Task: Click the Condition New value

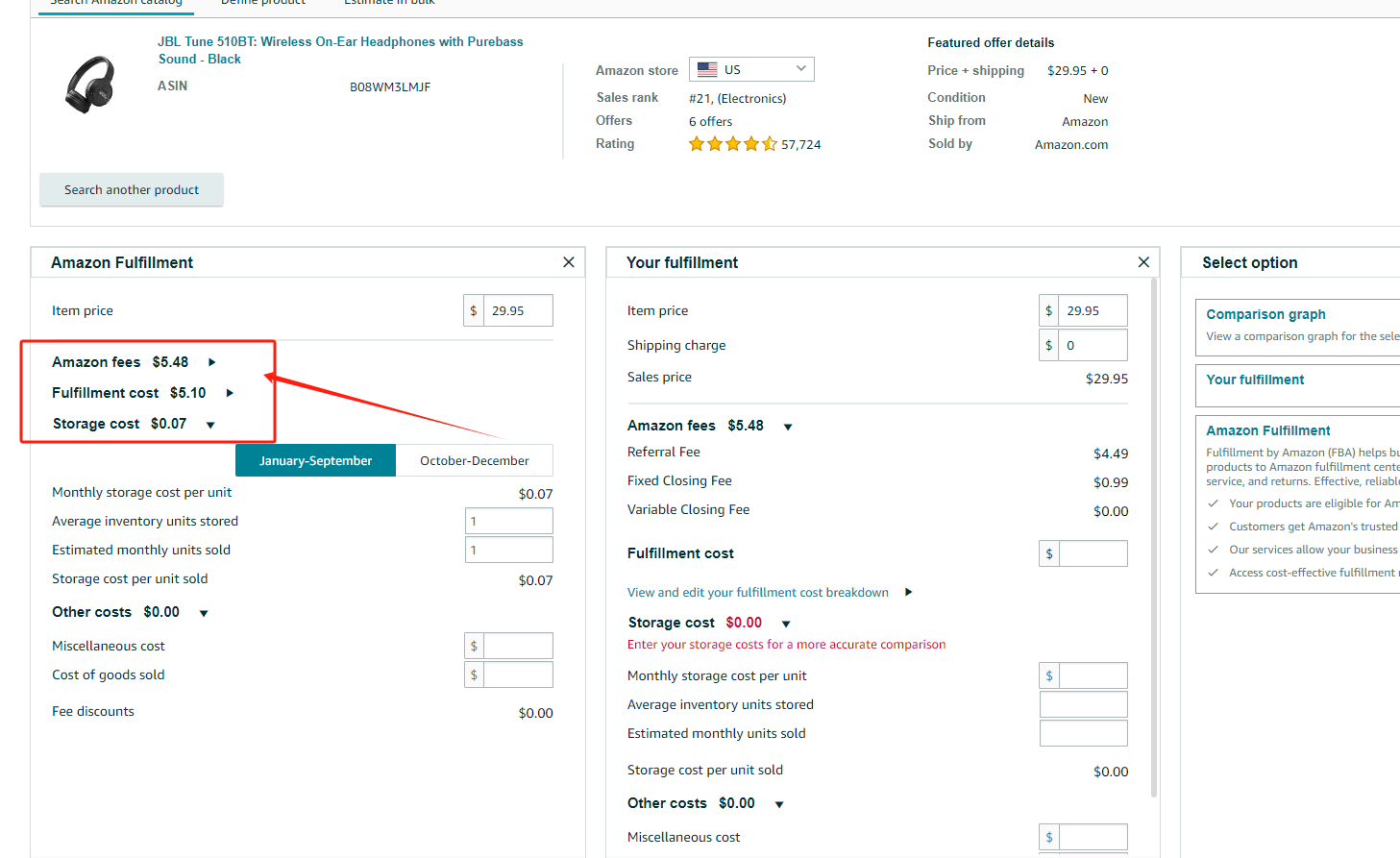Action: (x=1095, y=98)
